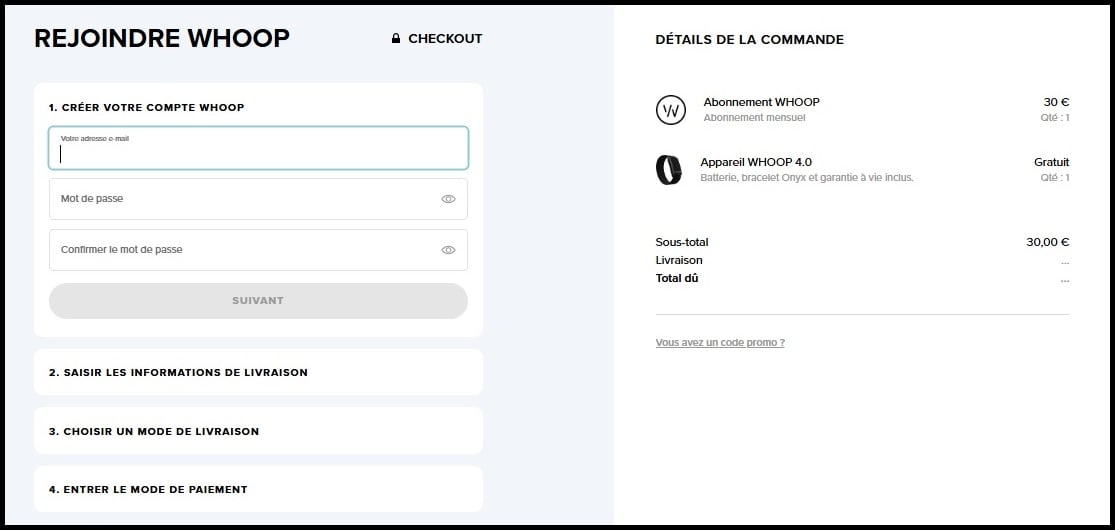1115x530 pixels.
Task: Click the lock icon beside CHECKOUT
Action: coord(396,39)
